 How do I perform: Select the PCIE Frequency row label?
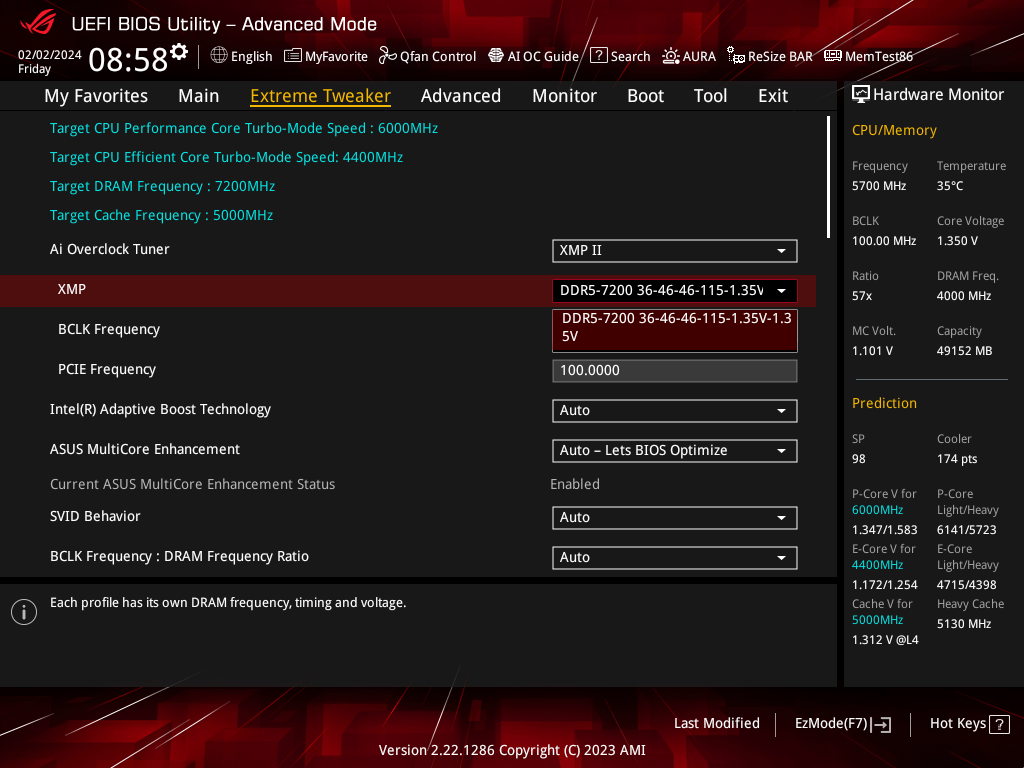107,370
